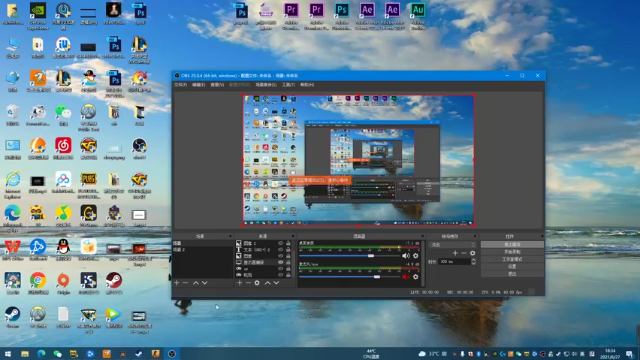
Task: Lock the top image source row
Action: coord(288,243)
